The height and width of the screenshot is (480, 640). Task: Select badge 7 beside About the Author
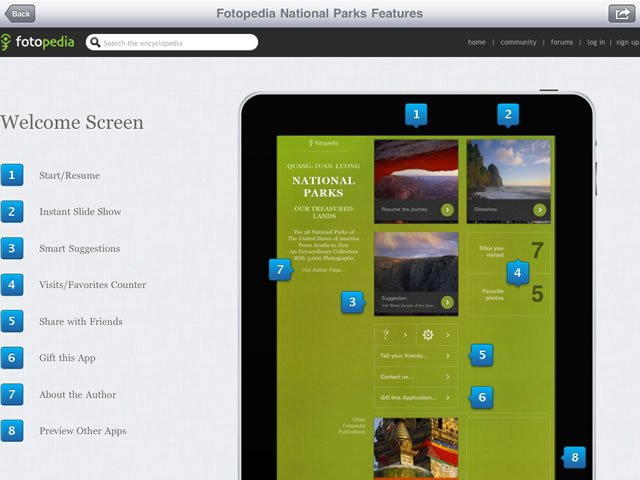point(12,394)
